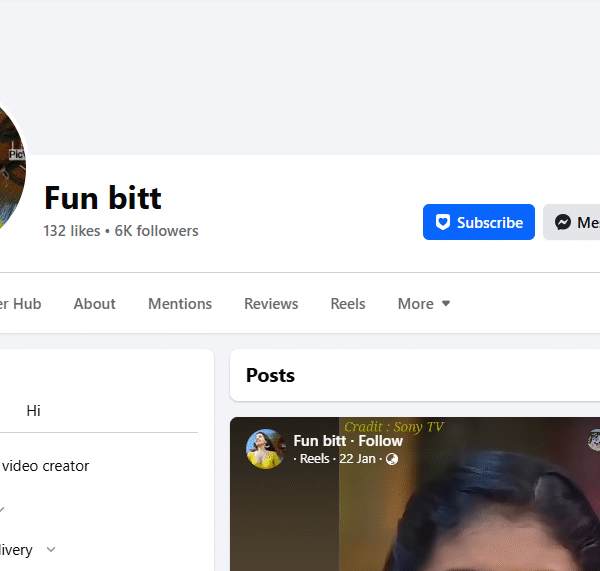
Task: Open the Hub tab in navigation
Action: tap(21, 303)
